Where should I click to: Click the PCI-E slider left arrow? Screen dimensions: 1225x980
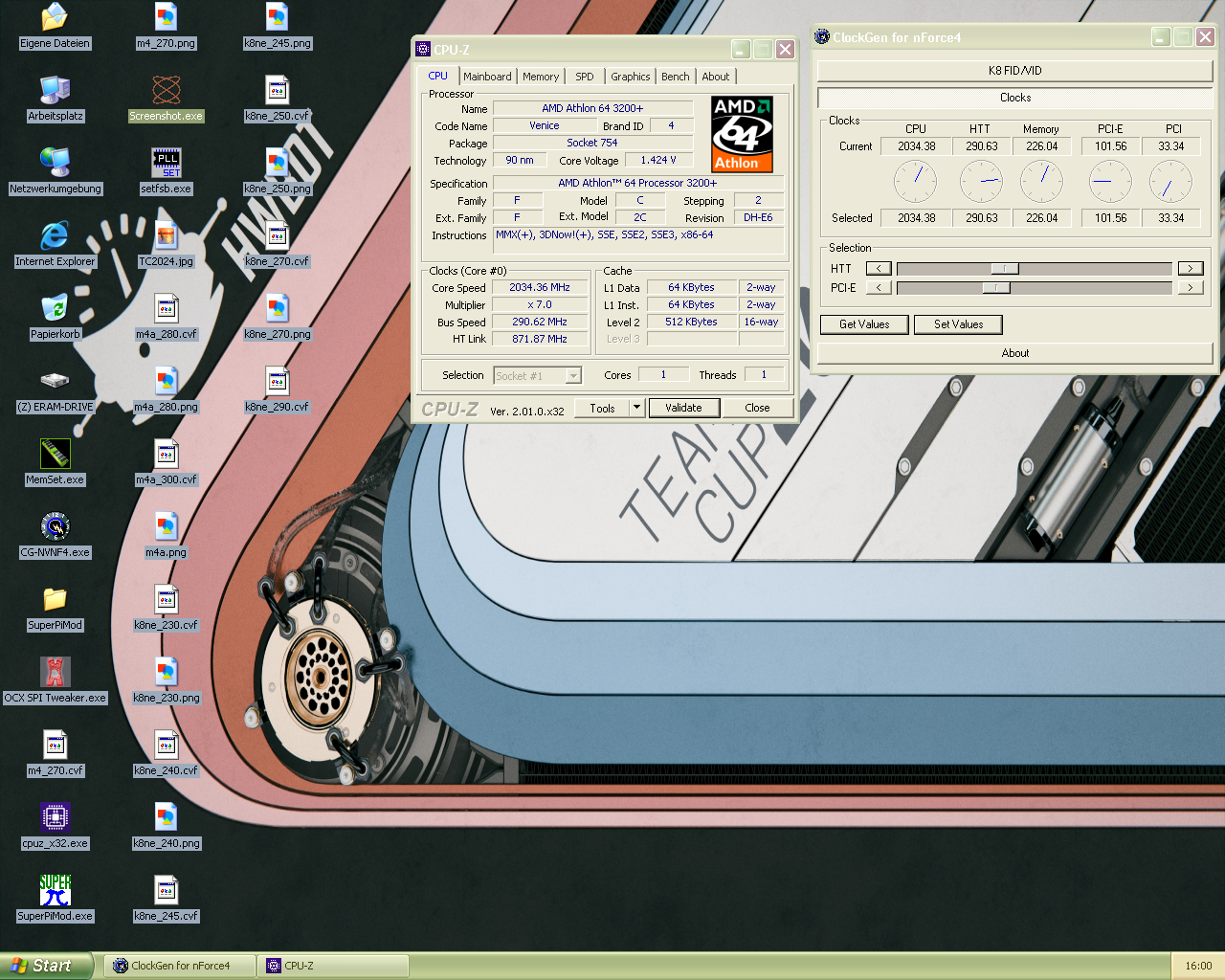coord(879,288)
